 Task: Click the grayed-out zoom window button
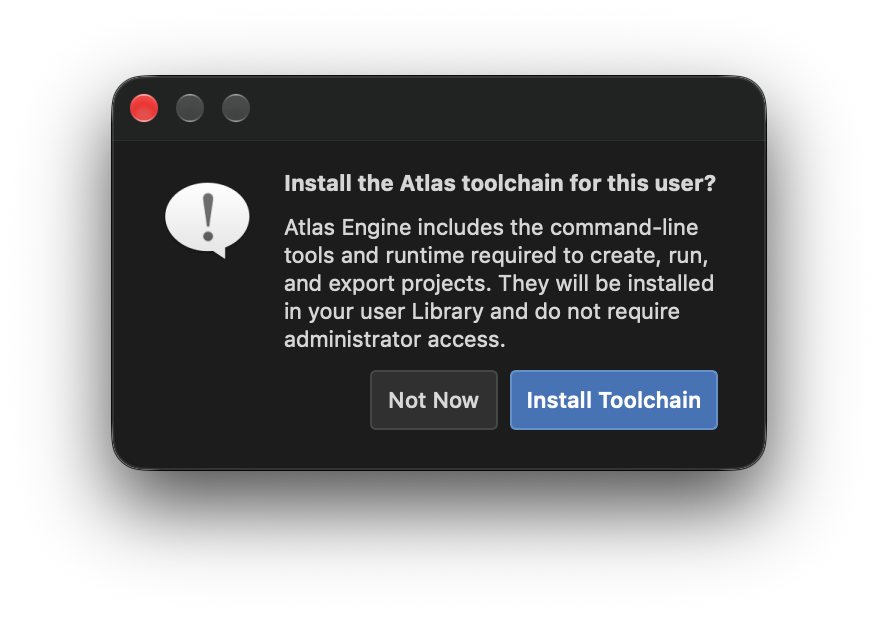pyautogui.click(x=236, y=107)
